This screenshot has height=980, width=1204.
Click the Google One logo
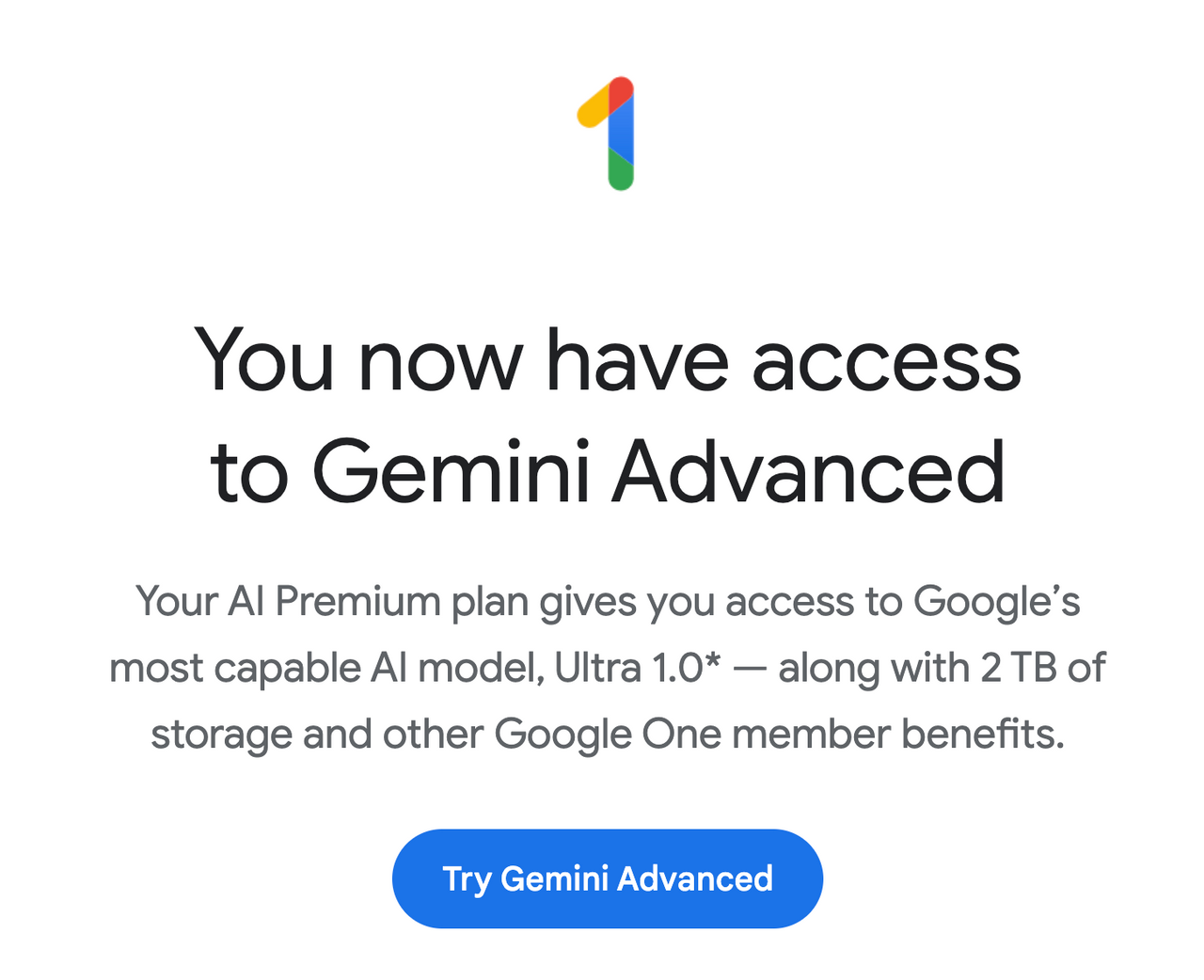(606, 134)
